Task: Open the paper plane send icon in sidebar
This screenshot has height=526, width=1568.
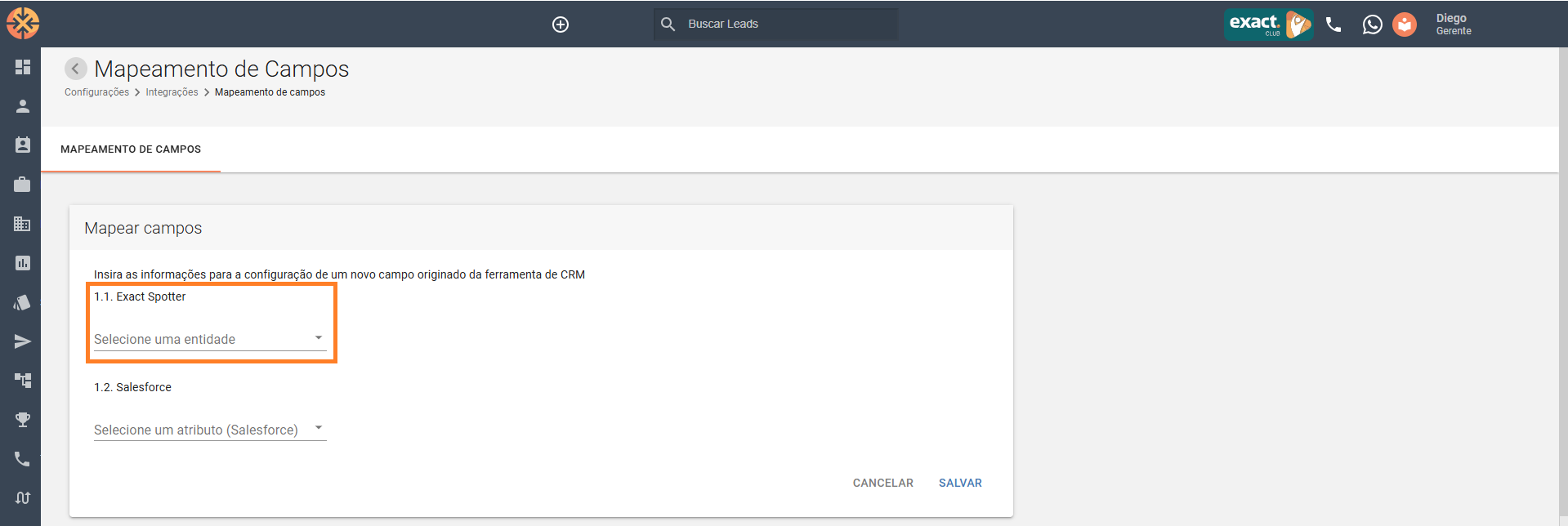Action: 23,341
